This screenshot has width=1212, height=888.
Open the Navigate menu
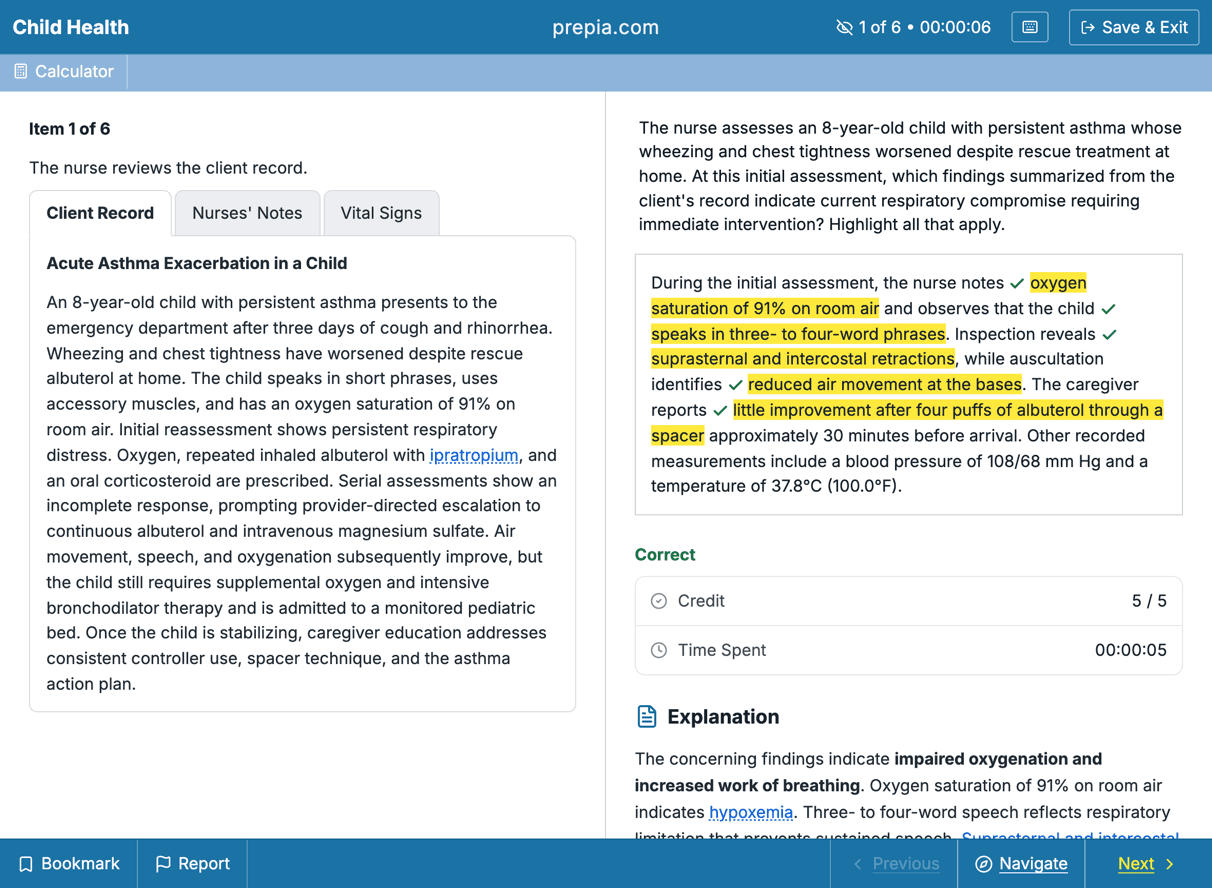[x=1021, y=864]
